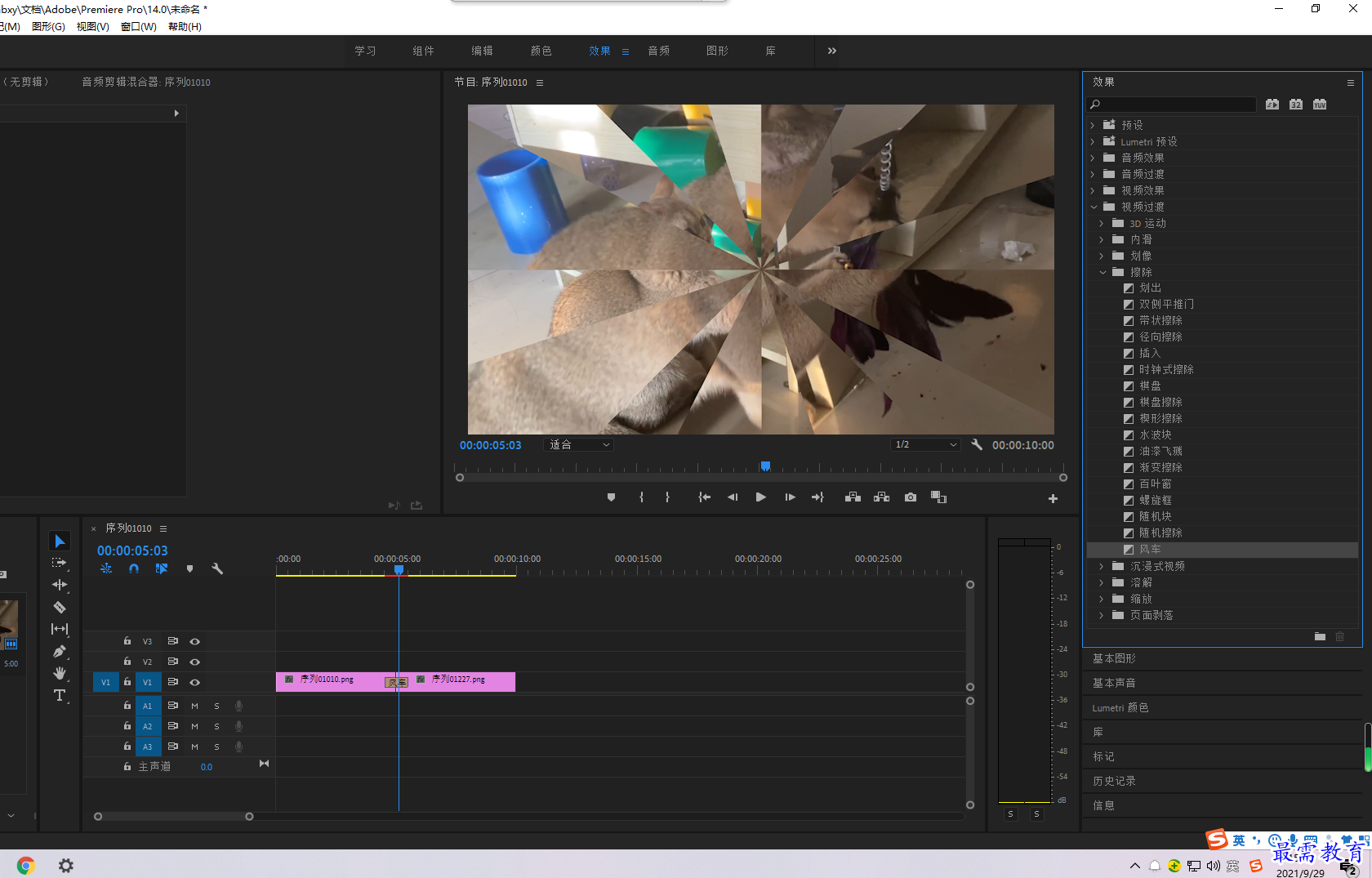Toggle insert sequences as nests icon

point(106,568)
